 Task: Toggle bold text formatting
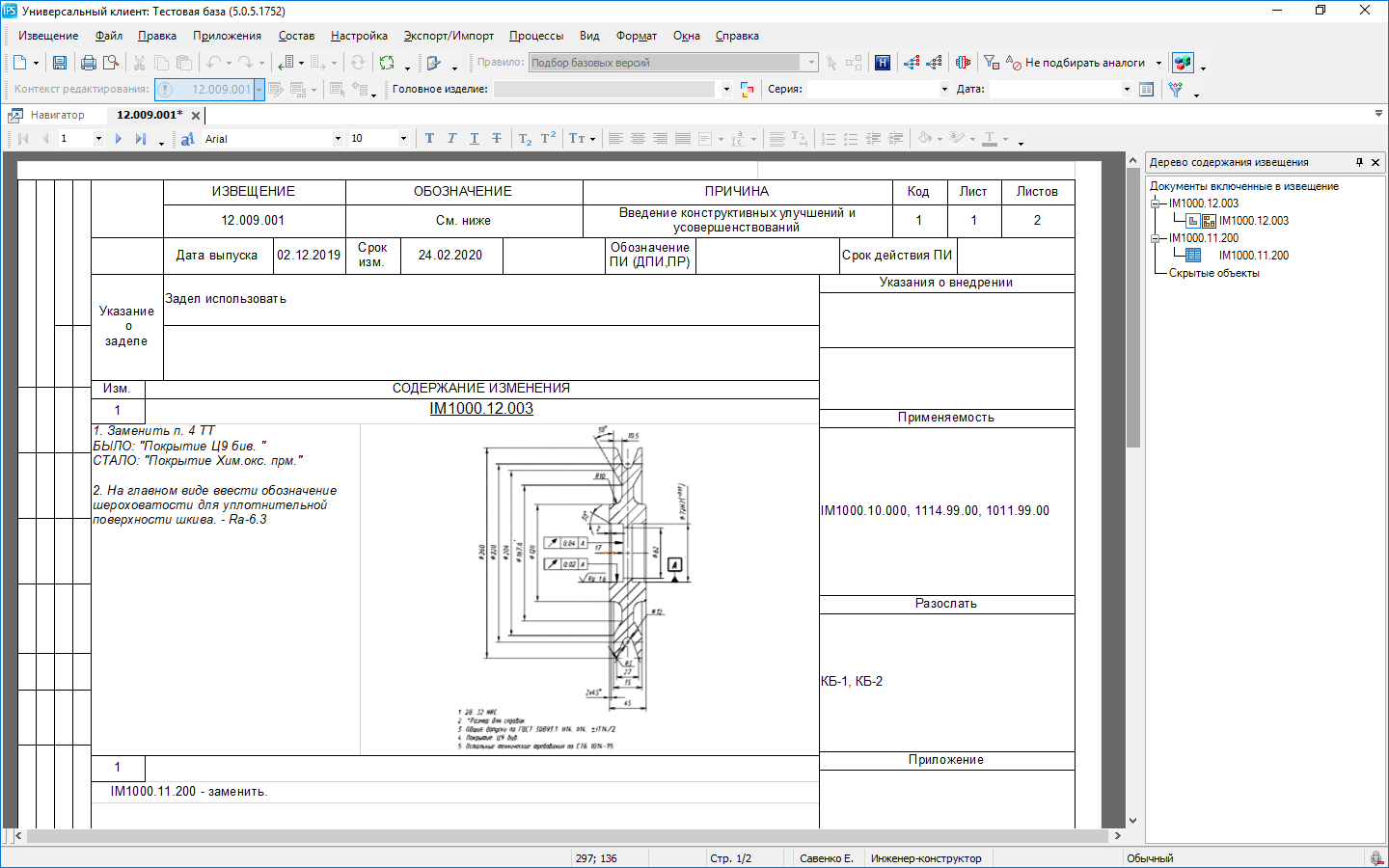(429, 139)
